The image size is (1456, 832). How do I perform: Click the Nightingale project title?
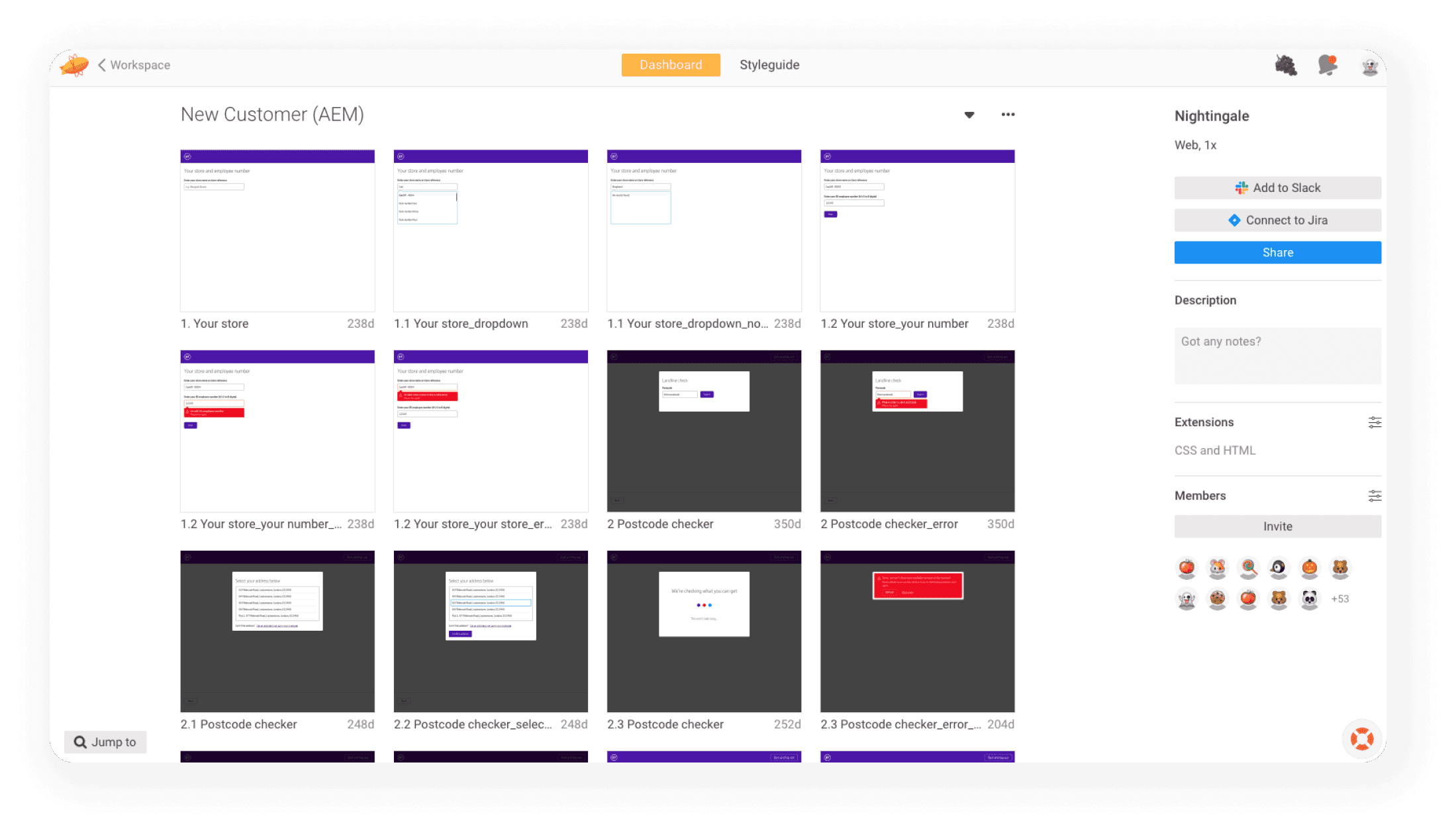[x=1211, y=116]
